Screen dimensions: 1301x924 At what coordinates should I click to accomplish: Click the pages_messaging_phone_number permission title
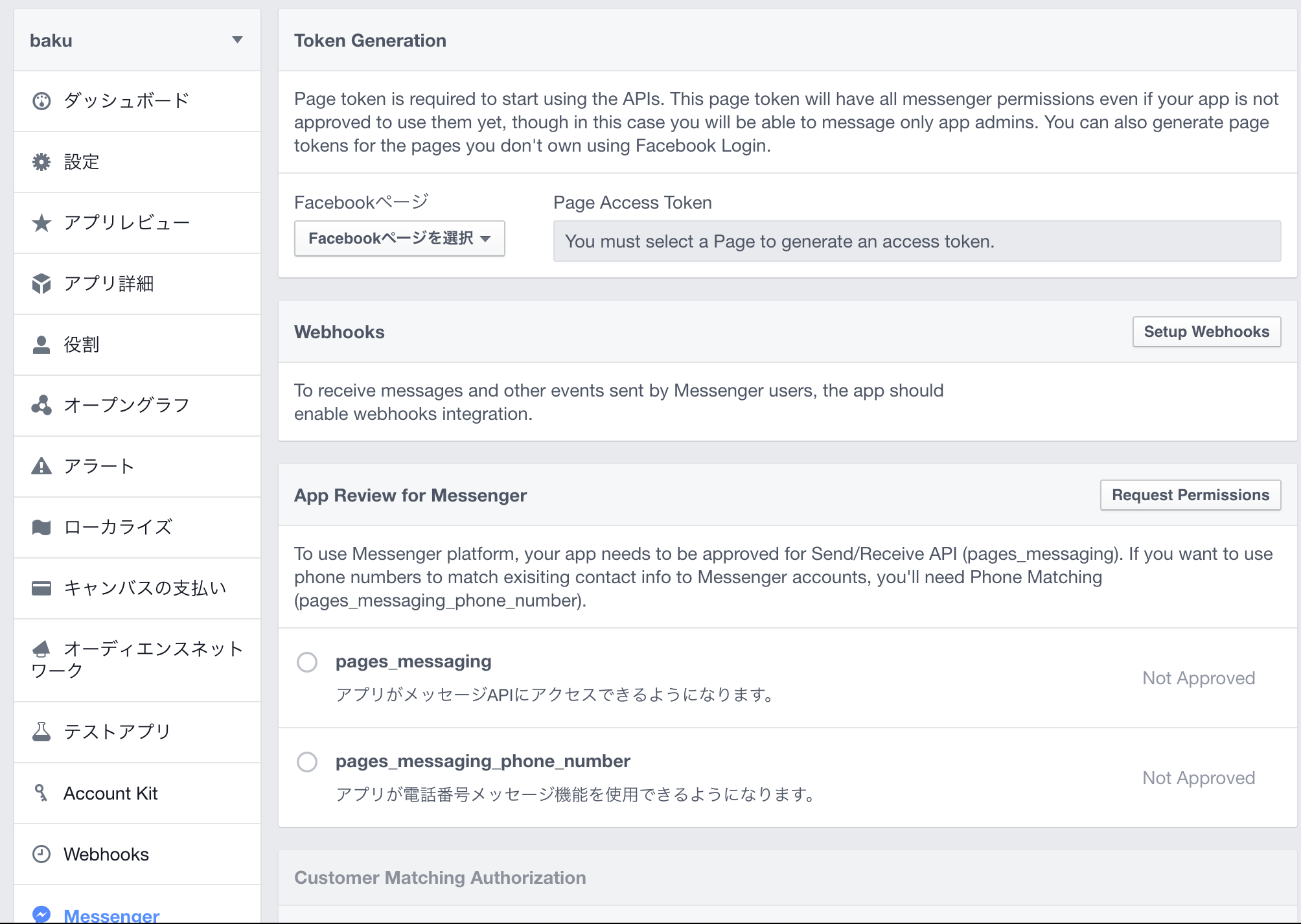(x=483, y=761)
